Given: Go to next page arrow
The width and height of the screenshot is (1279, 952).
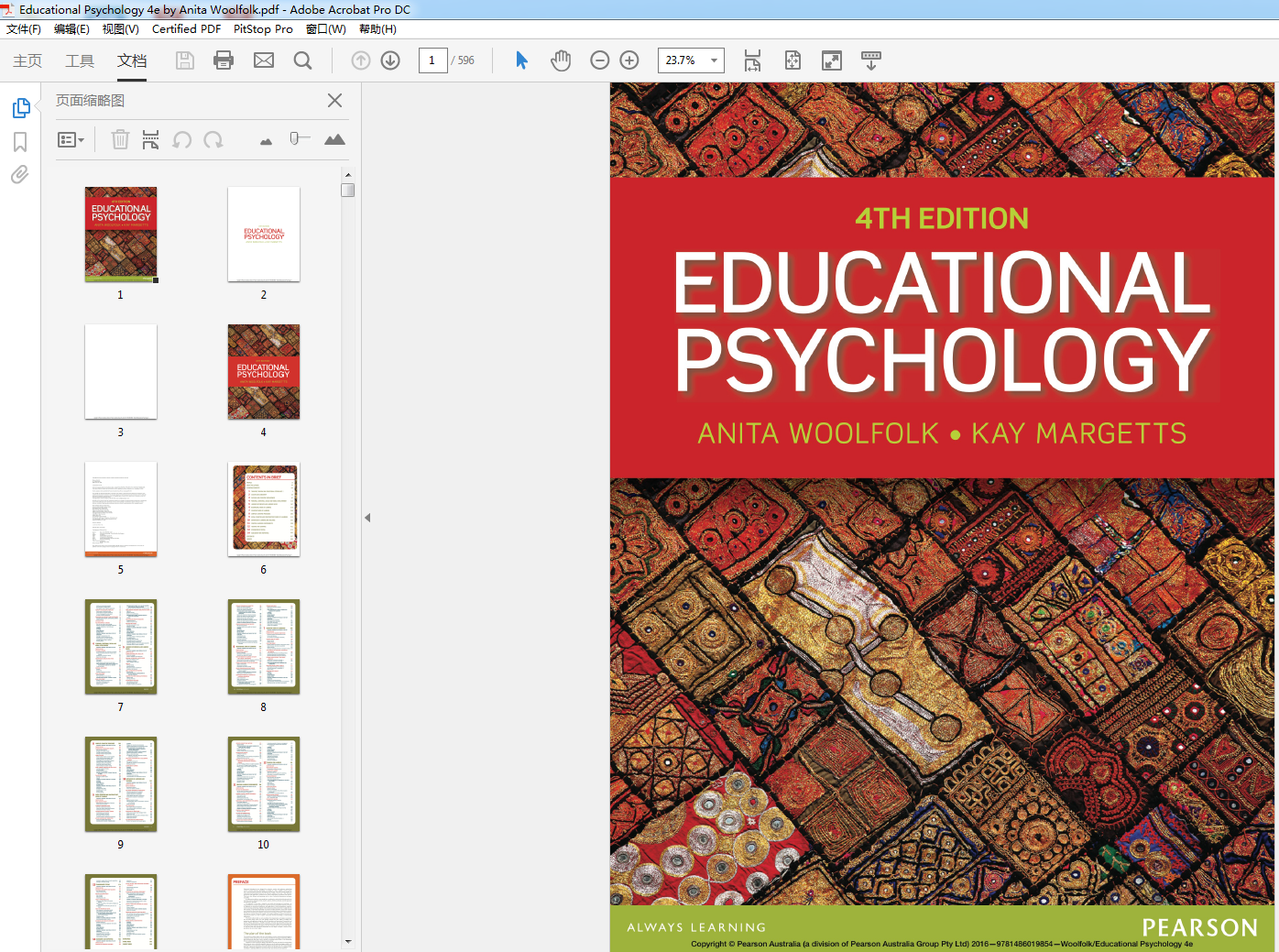Looking at the screenshot, I should (x=390, y=60).
